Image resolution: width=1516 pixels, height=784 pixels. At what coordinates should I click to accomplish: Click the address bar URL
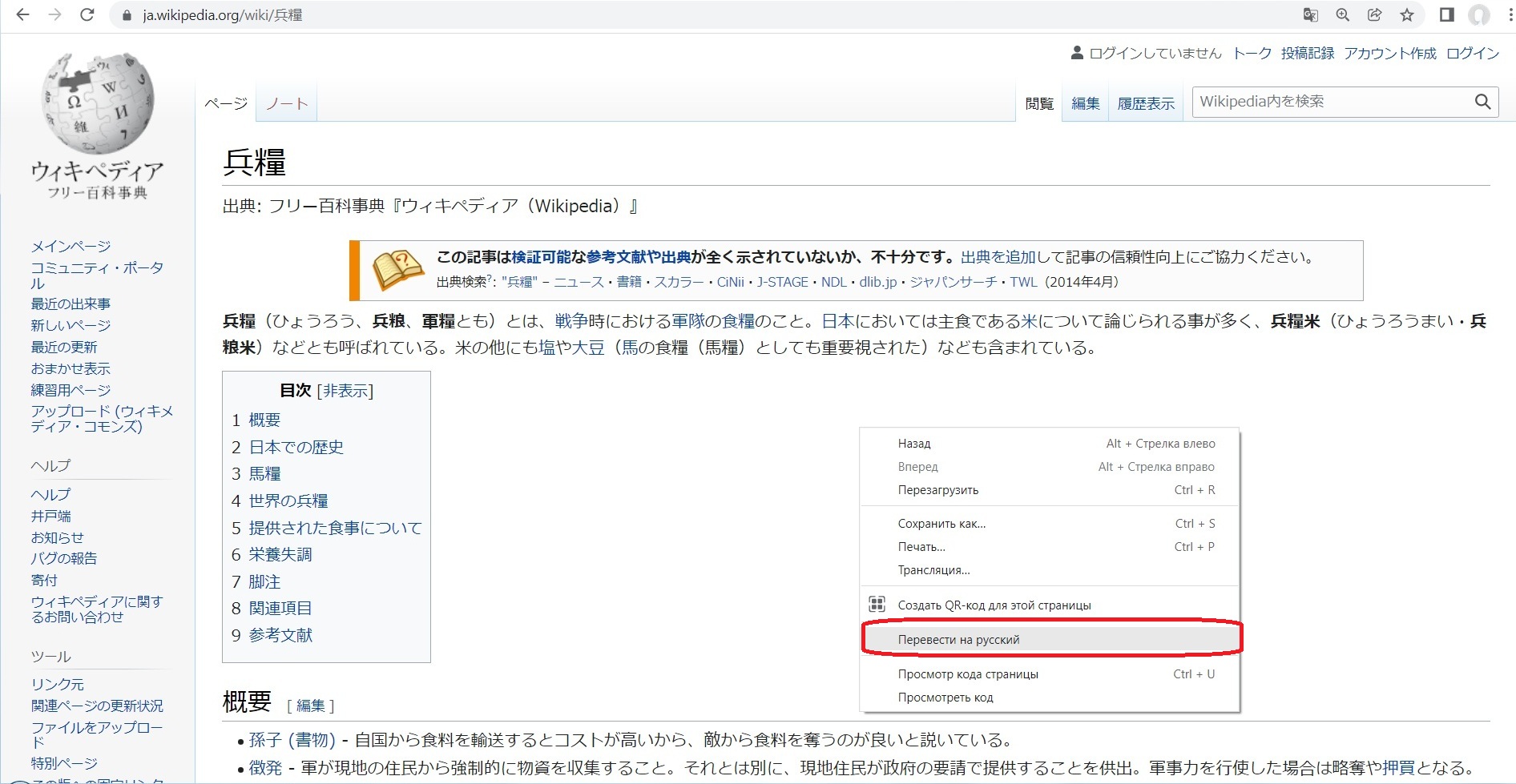pyautogui.click(x=223, y=15)
